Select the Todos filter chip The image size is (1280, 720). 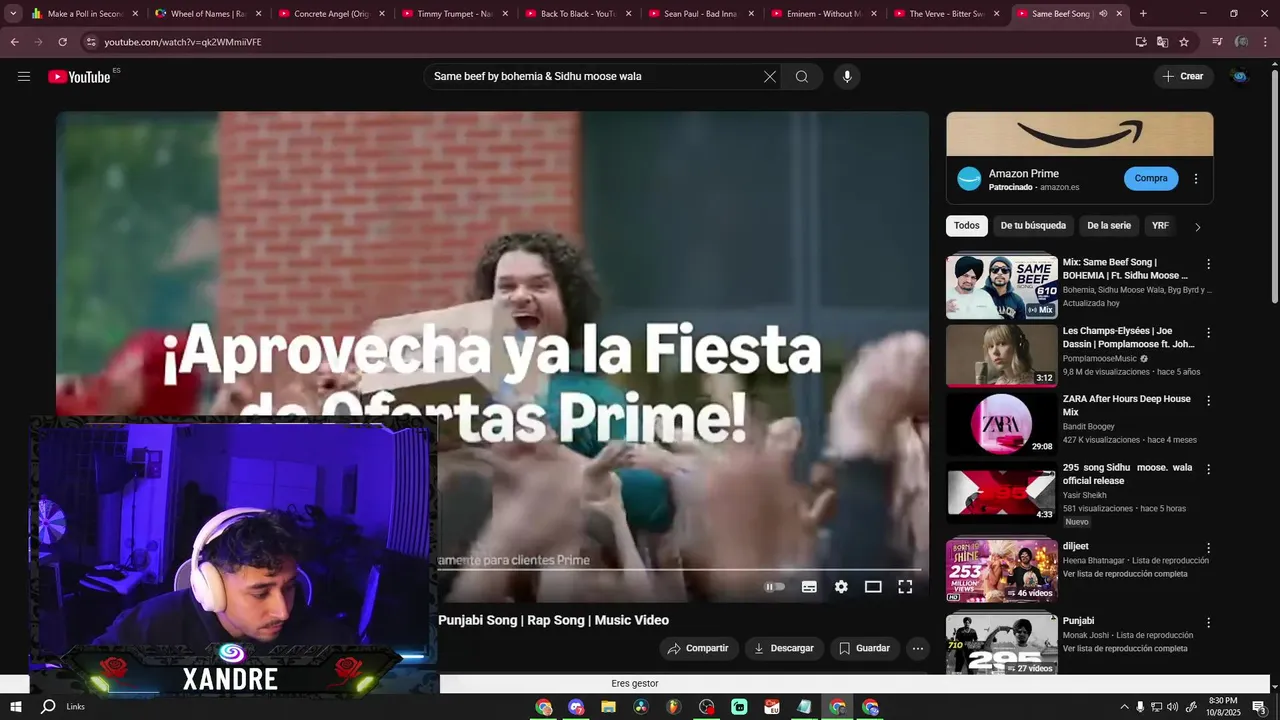967,226
